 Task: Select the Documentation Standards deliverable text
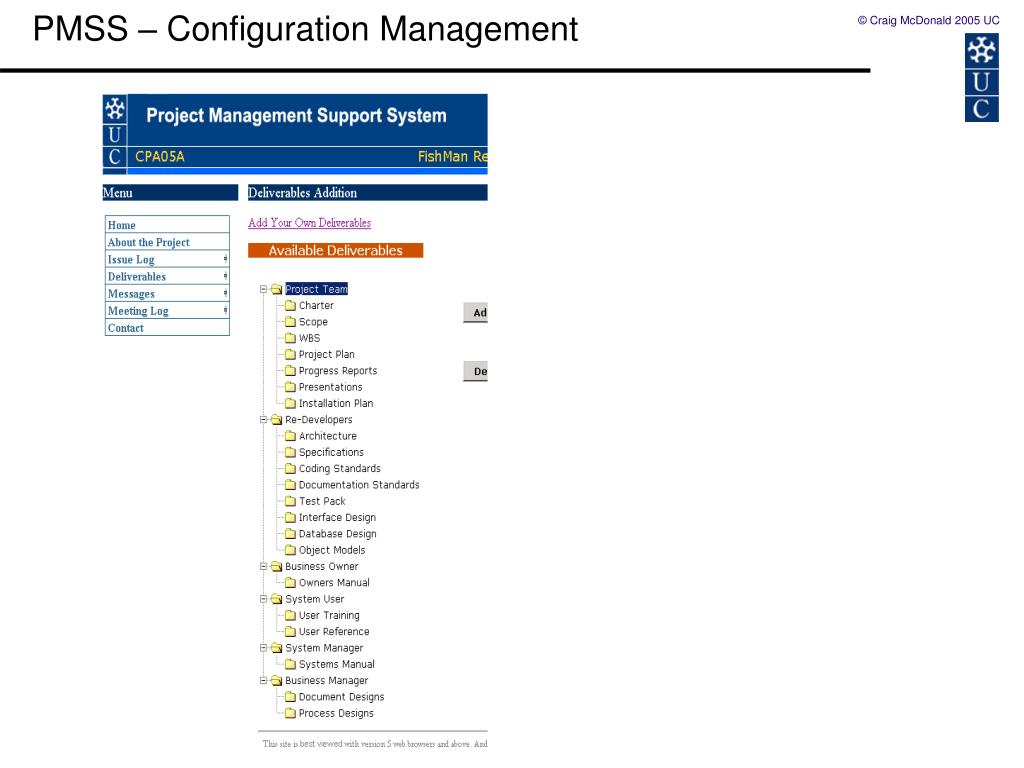pos(359,485)
